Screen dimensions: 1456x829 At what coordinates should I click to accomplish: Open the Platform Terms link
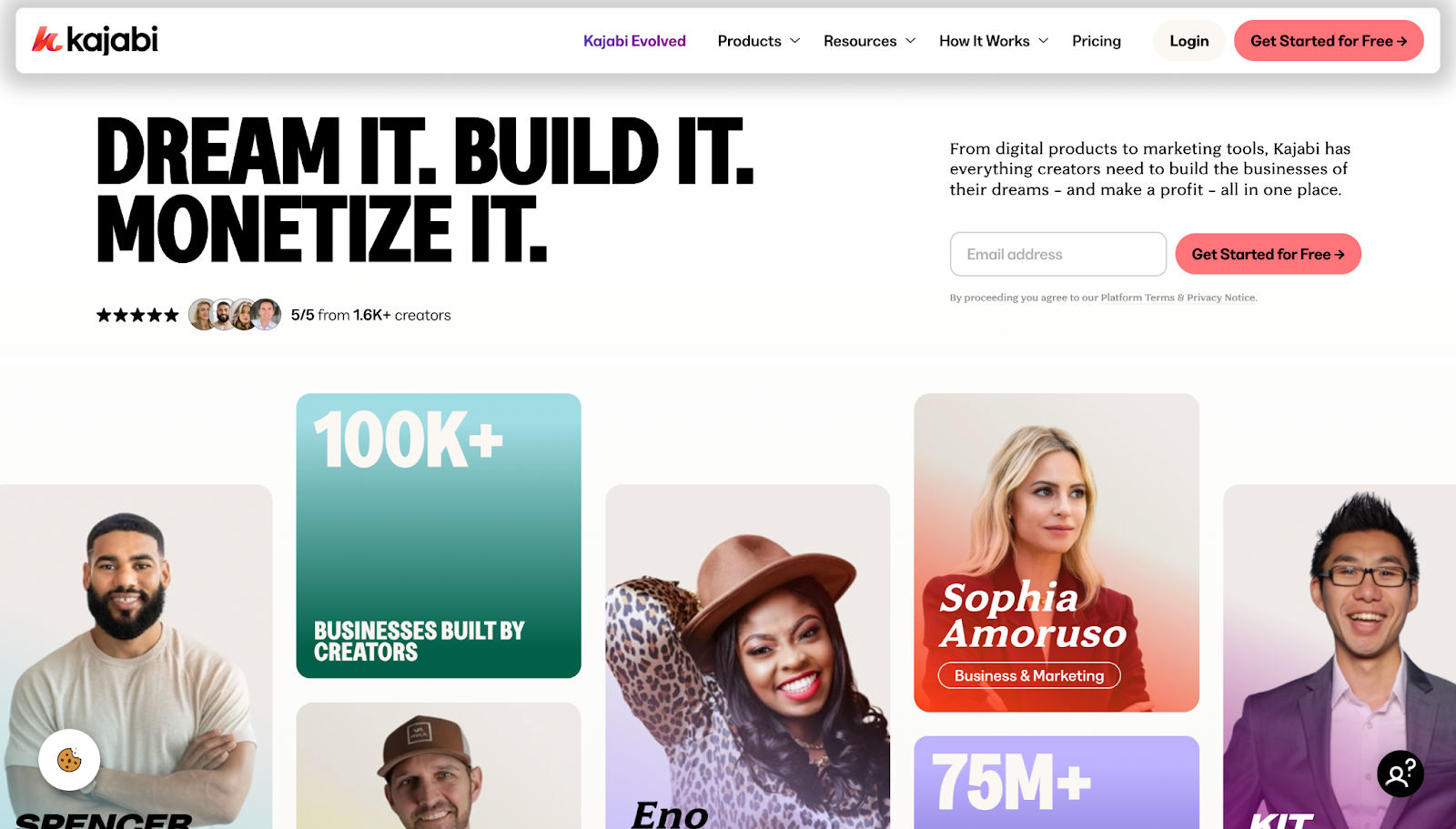click(x=1137, y=298)
